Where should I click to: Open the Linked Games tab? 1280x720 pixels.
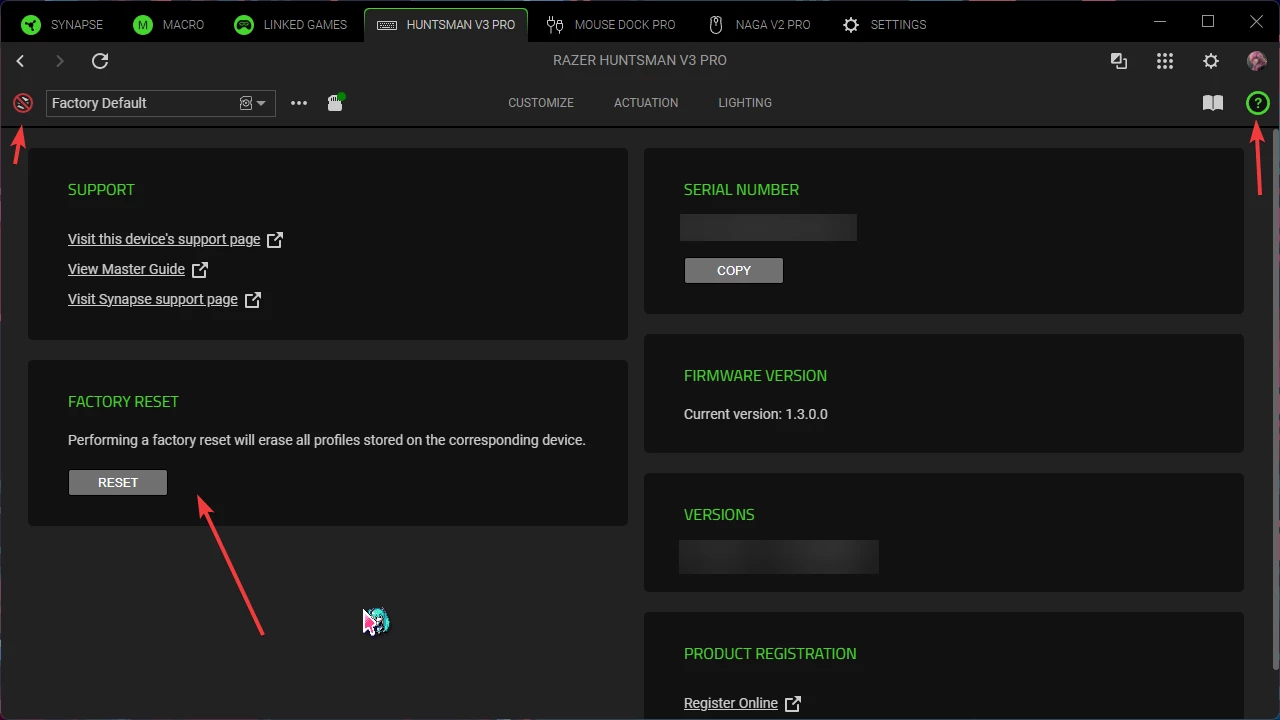[x=291, y=24]
